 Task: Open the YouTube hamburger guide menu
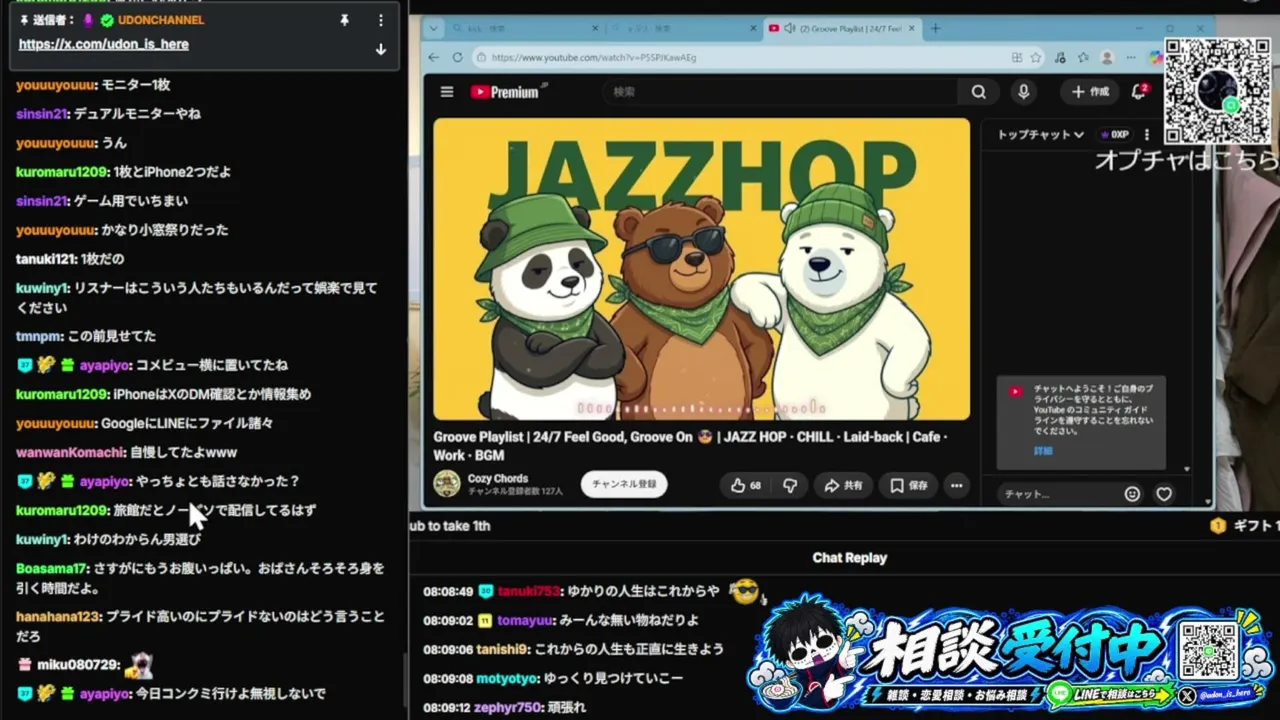pos(447,92)
